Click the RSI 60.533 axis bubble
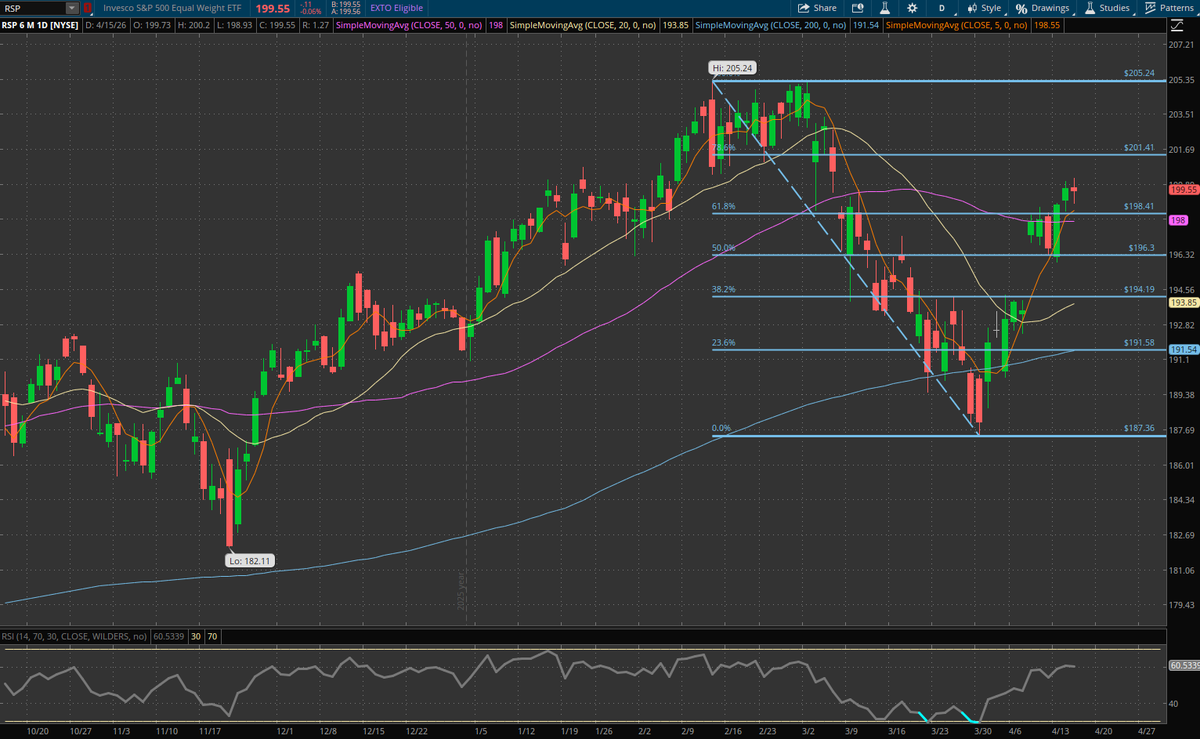Image resolution: width=1200 pixels, height=739 pixels. (1184, 665)
